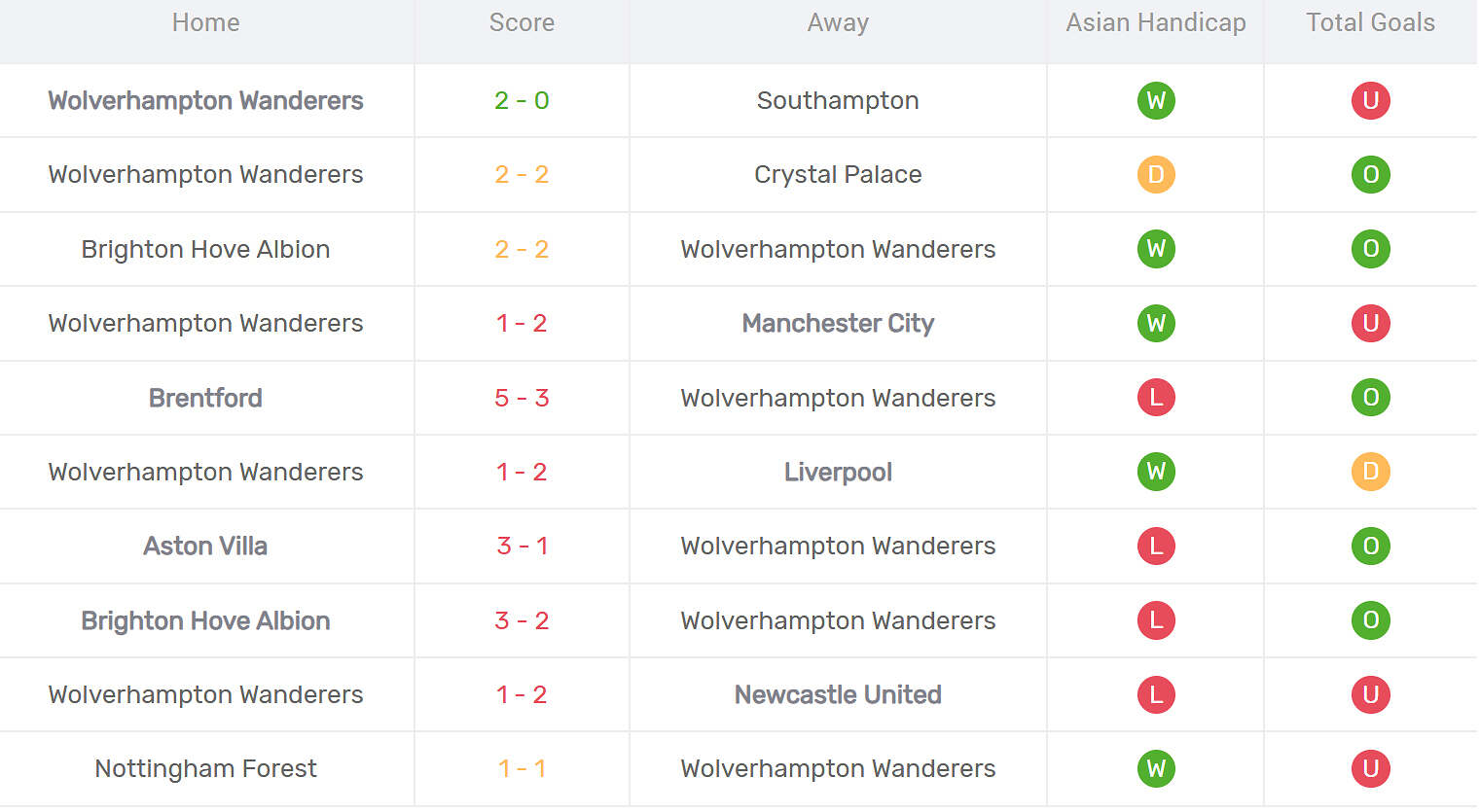Click the 5 - 3 score result

coord(522,398)
